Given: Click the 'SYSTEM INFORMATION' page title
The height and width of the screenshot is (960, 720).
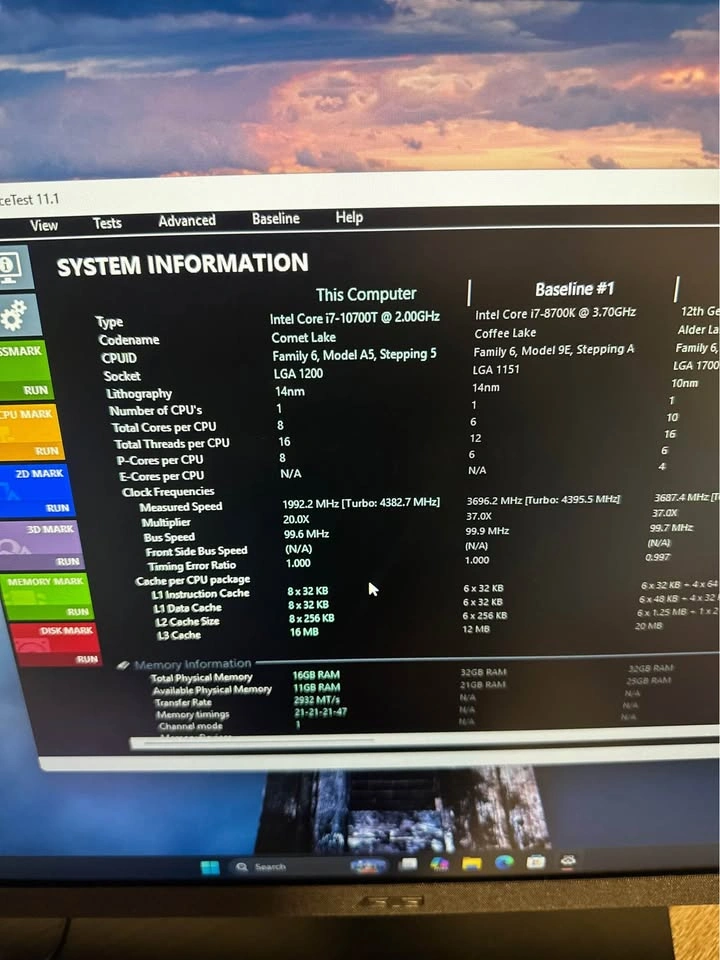Looking at the screenshot, I should click(182, 264).
